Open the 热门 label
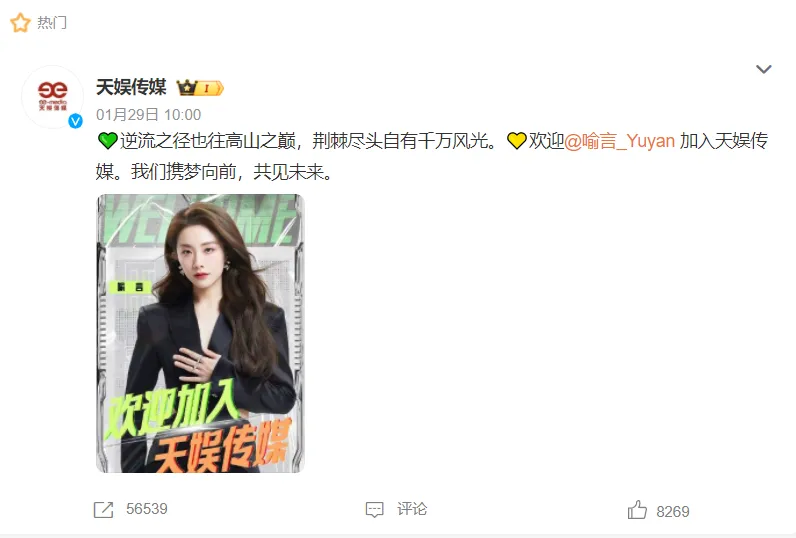This screenshot has height=538, width=796. pyautogui.click(x=52, y=23)
